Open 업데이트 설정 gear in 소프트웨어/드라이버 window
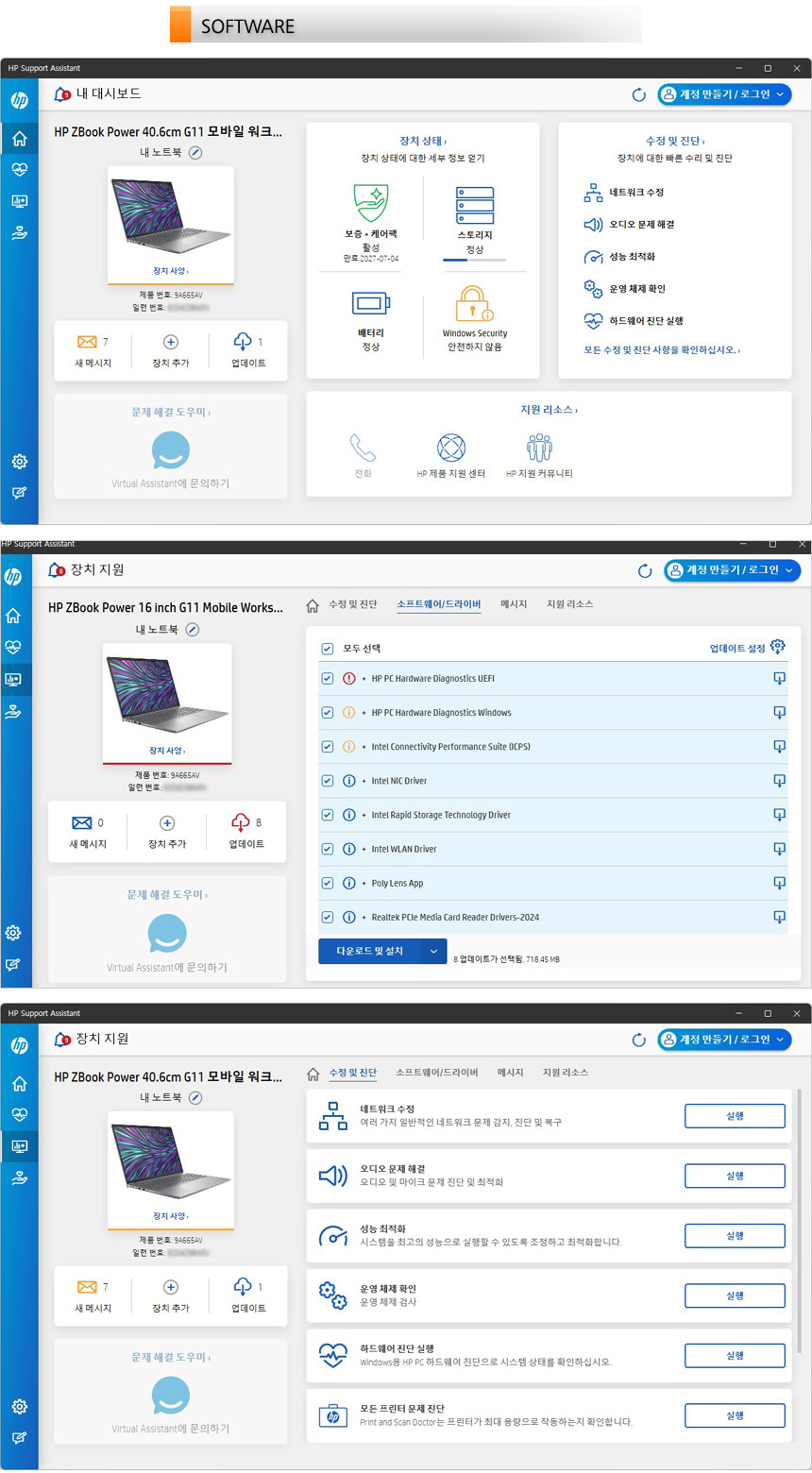 [x=777, y=647]
